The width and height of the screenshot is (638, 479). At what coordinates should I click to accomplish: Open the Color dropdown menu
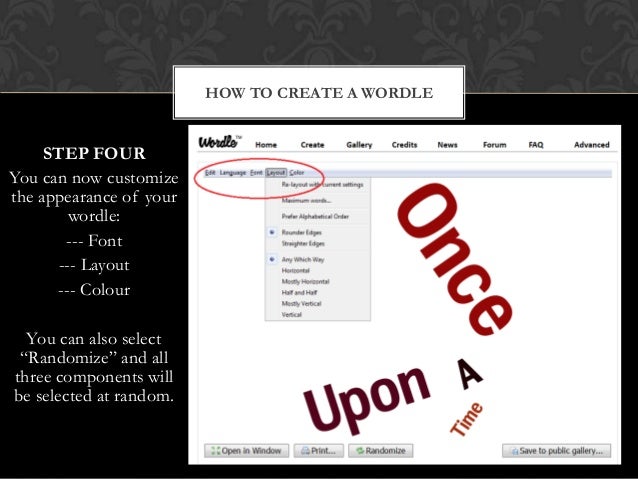[297, 173]
